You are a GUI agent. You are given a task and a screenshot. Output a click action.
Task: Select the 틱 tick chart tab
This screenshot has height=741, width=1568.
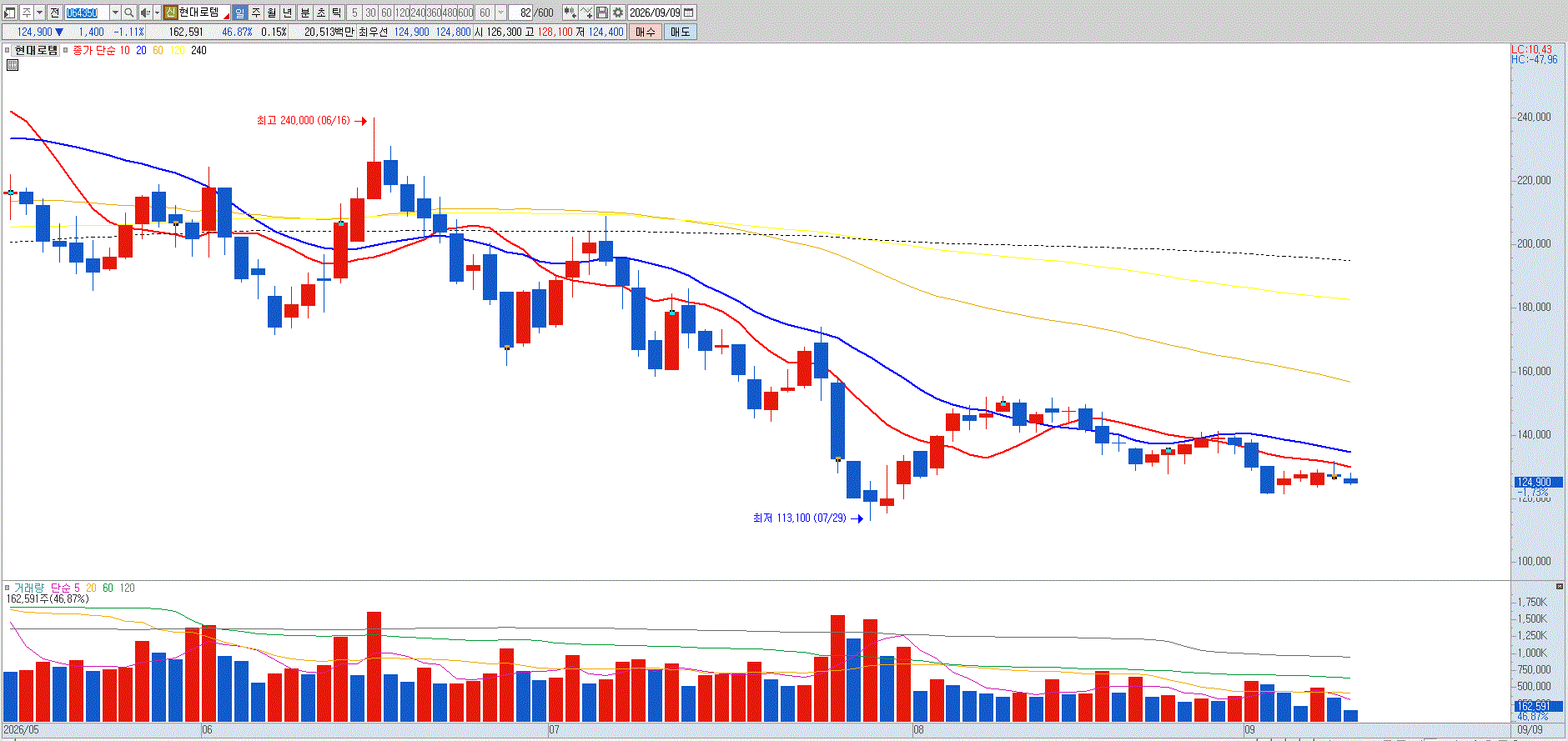coord(336,13)
